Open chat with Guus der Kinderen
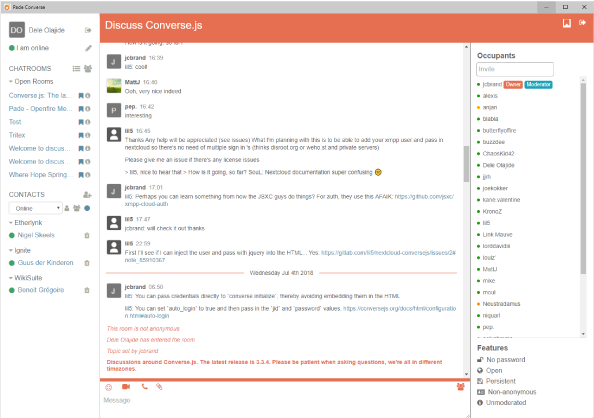The height and width of the screenshot is (418, 594). (45, 263)
